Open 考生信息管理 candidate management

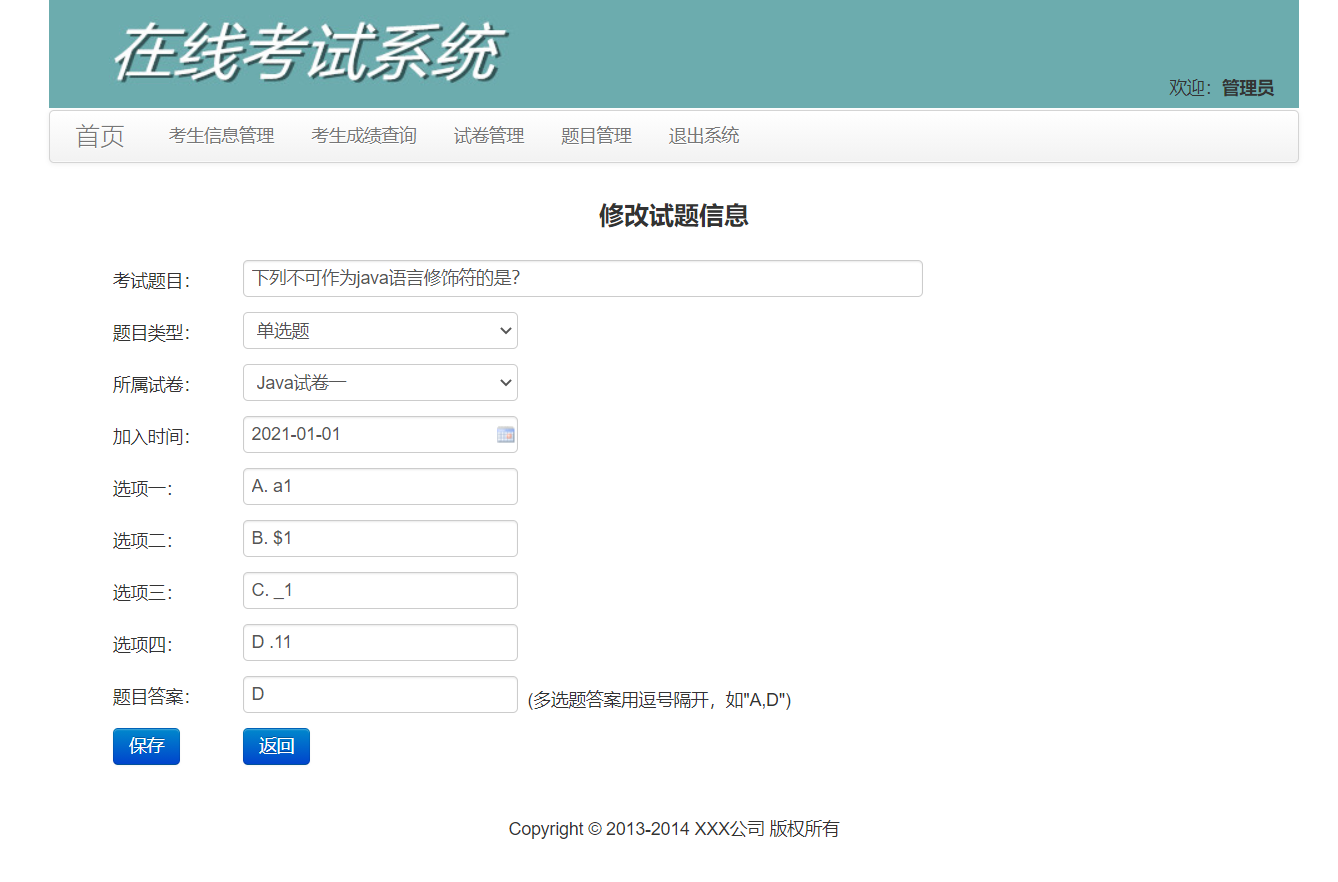tap(221, 136)
